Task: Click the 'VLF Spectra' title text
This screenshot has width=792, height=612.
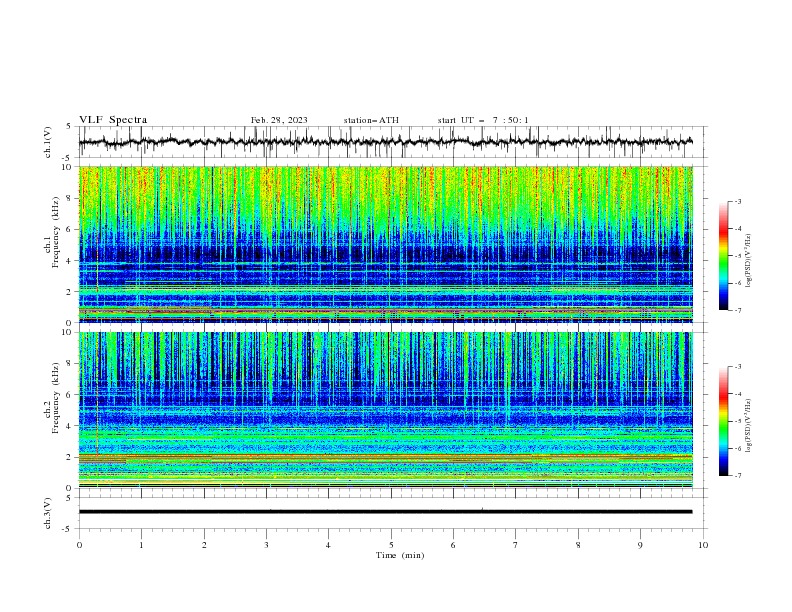Action: (x=113, y=120)
